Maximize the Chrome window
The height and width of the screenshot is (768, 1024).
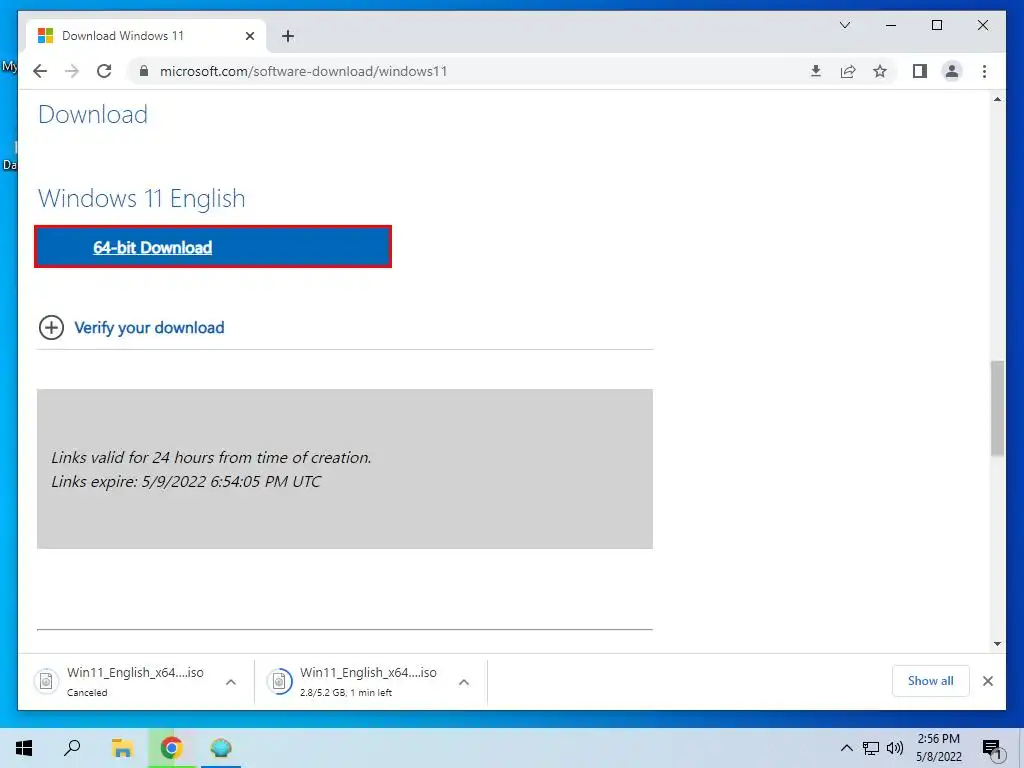coord(936,25)
